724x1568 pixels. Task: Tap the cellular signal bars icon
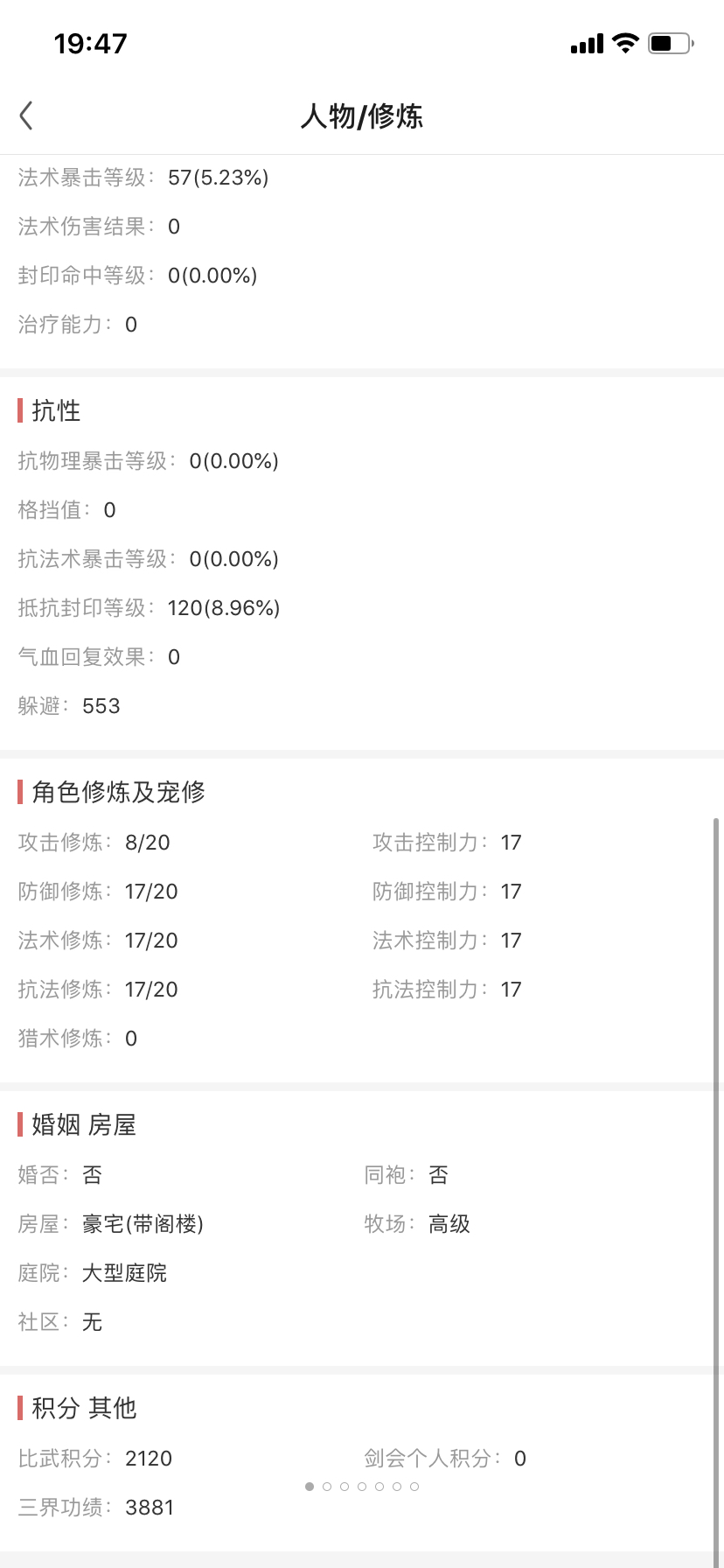pyautogui.click(x=587, y=44)
